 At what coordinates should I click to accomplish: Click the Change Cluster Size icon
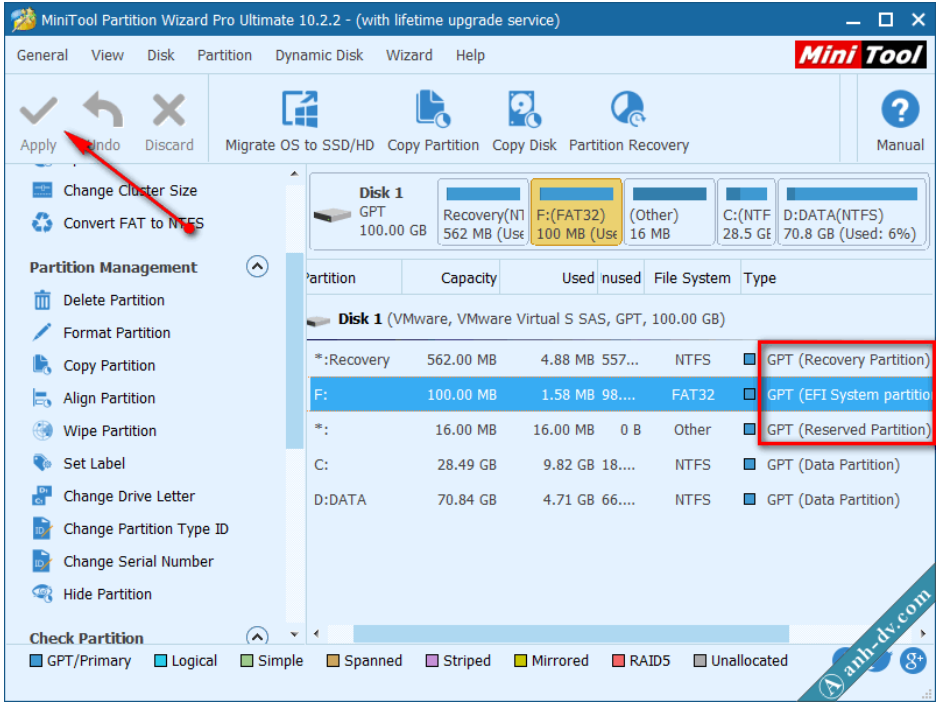click(x=42, y=190)
